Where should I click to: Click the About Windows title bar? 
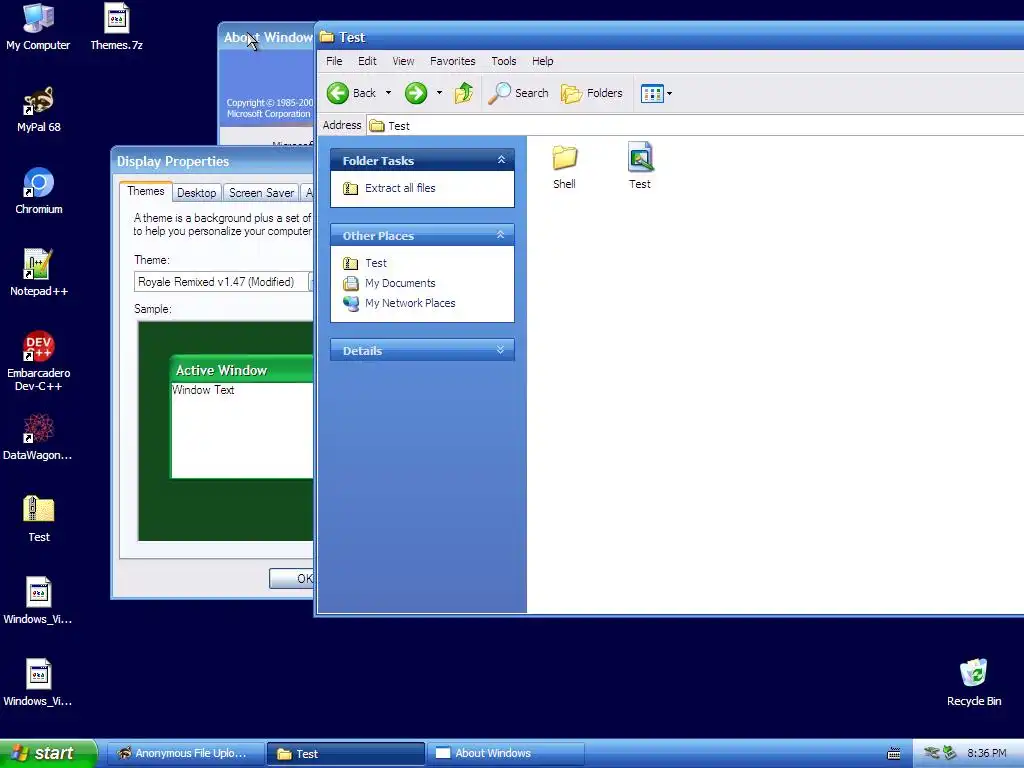(x=266, y=37)
